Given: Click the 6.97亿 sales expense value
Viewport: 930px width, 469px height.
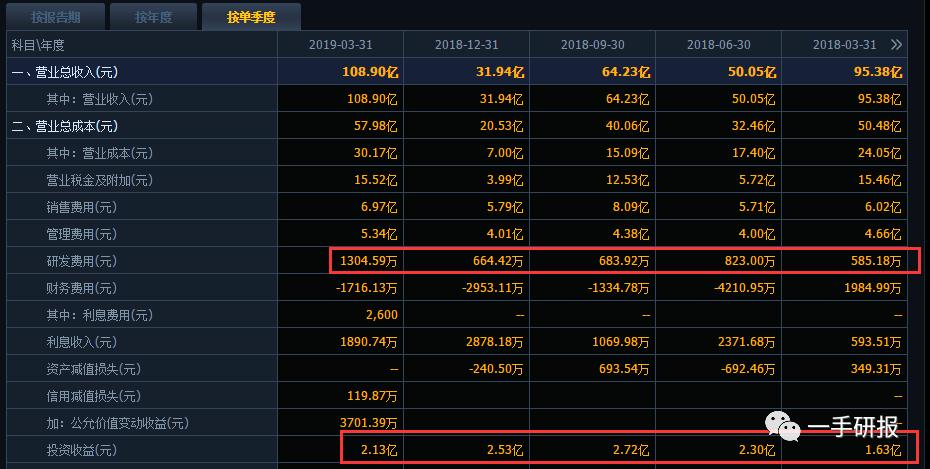Looking at the screenshot, I should pos(379,208).
